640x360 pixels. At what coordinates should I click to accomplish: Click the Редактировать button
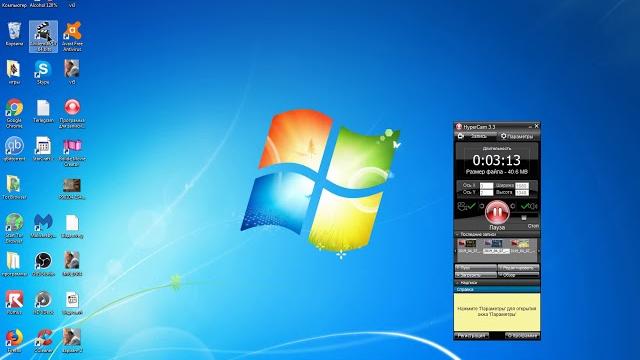click(x=518, y=268)
